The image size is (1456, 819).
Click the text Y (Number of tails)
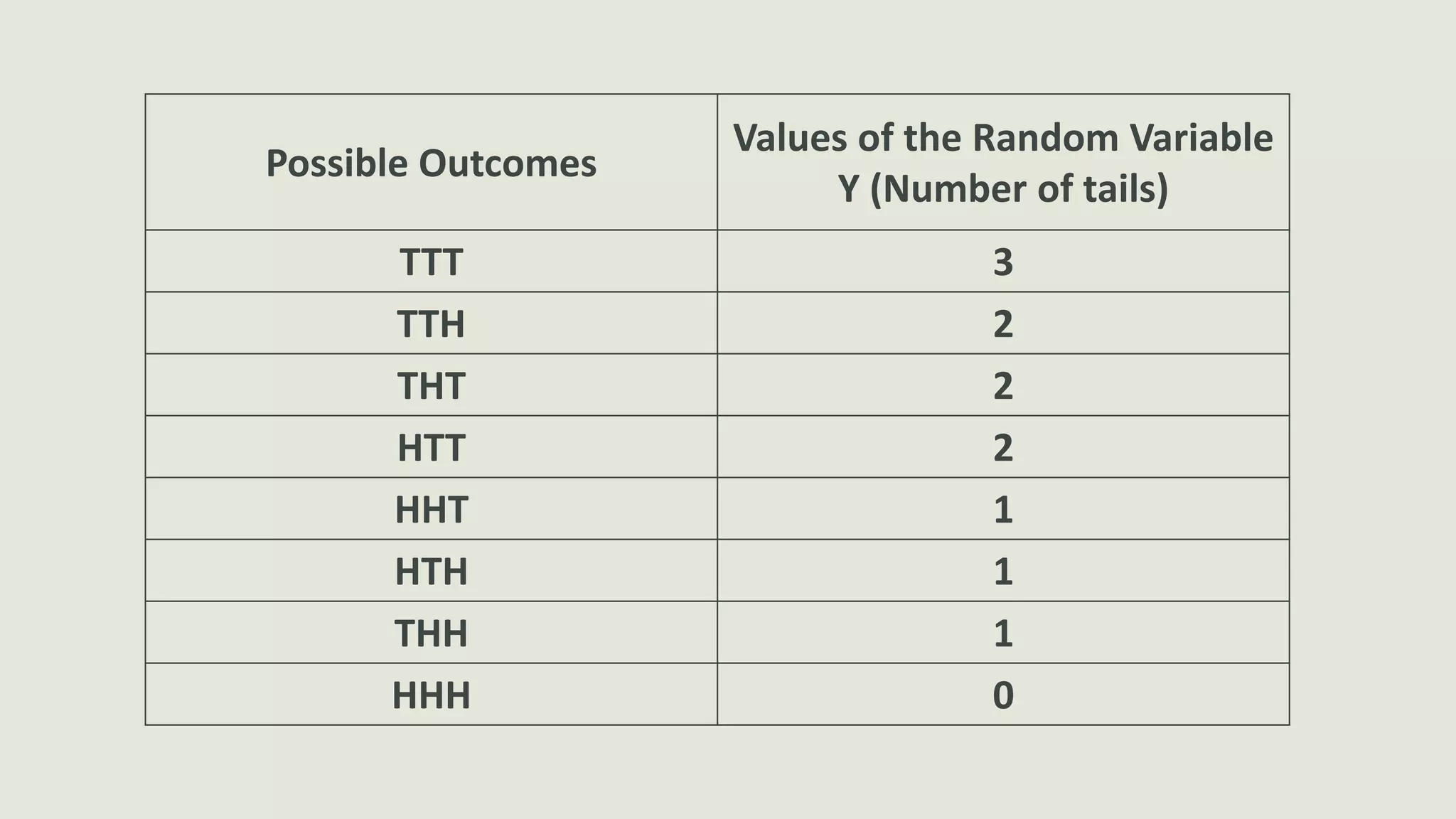click(x=1003, y=190)
